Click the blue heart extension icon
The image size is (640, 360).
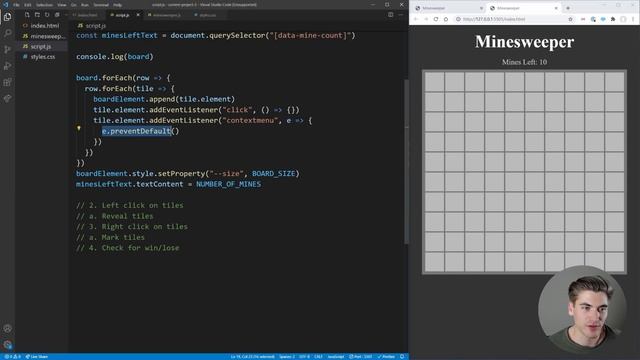pyautogui.click(x=603, y=19)
